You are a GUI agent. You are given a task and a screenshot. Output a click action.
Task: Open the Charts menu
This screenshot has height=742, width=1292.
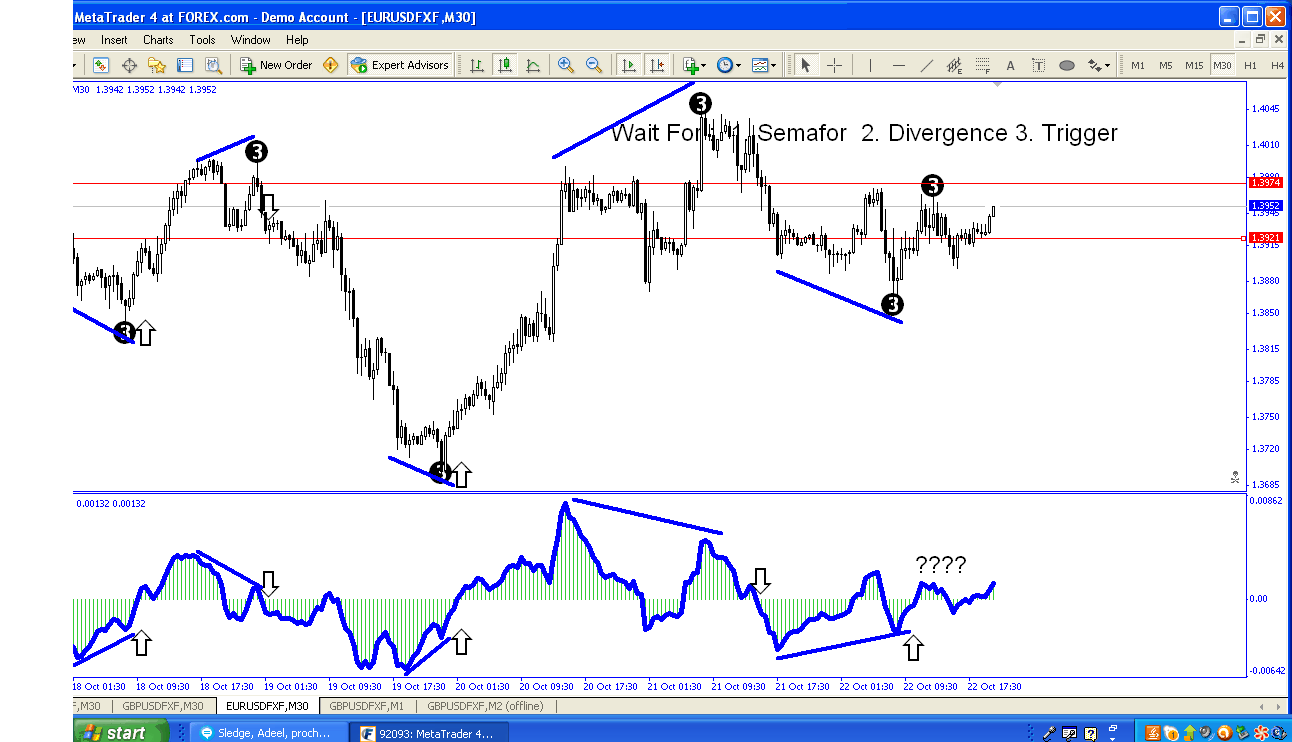click(157, 40)
